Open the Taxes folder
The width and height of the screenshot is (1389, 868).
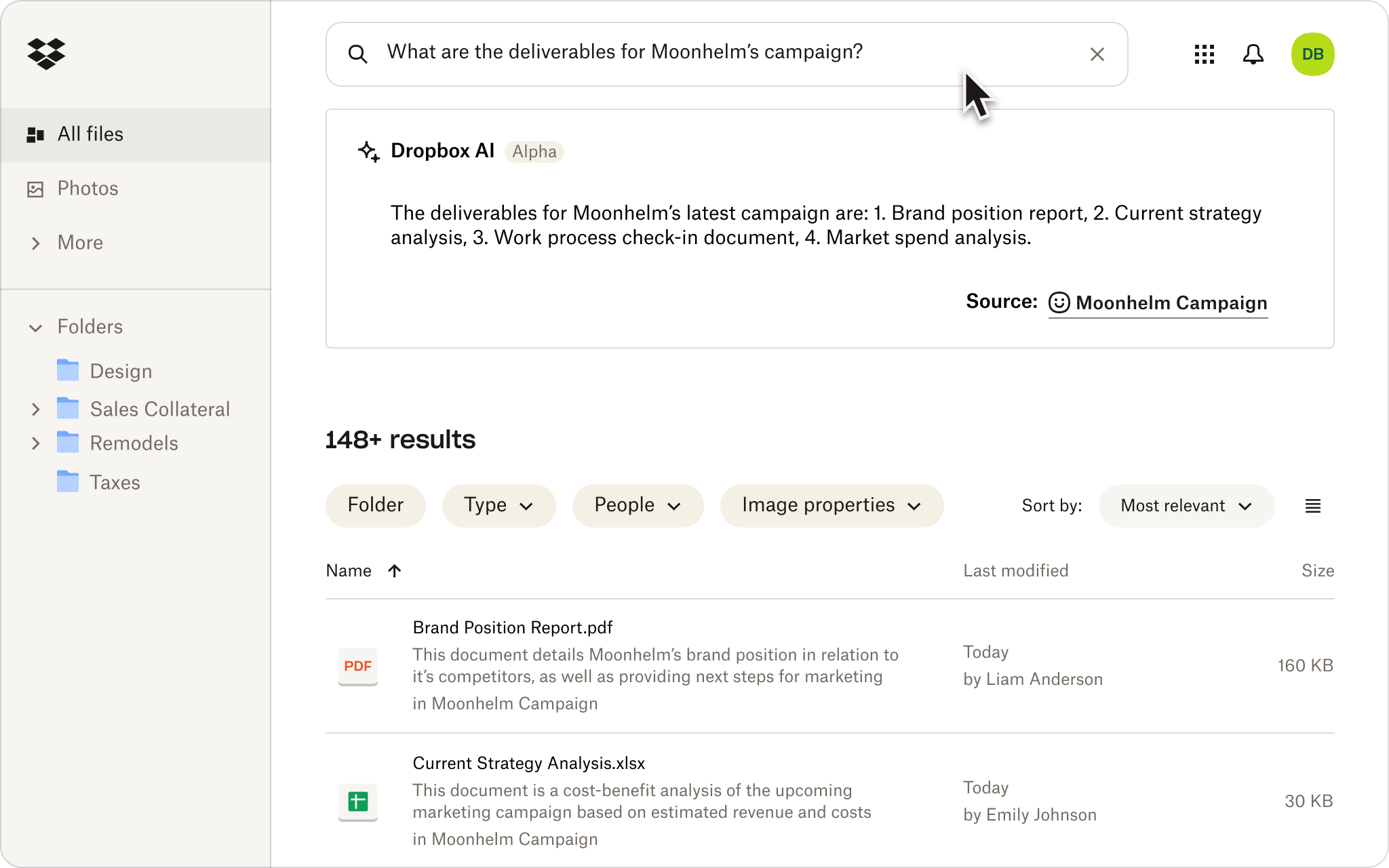pyautogui.click(x=115, y=482)
